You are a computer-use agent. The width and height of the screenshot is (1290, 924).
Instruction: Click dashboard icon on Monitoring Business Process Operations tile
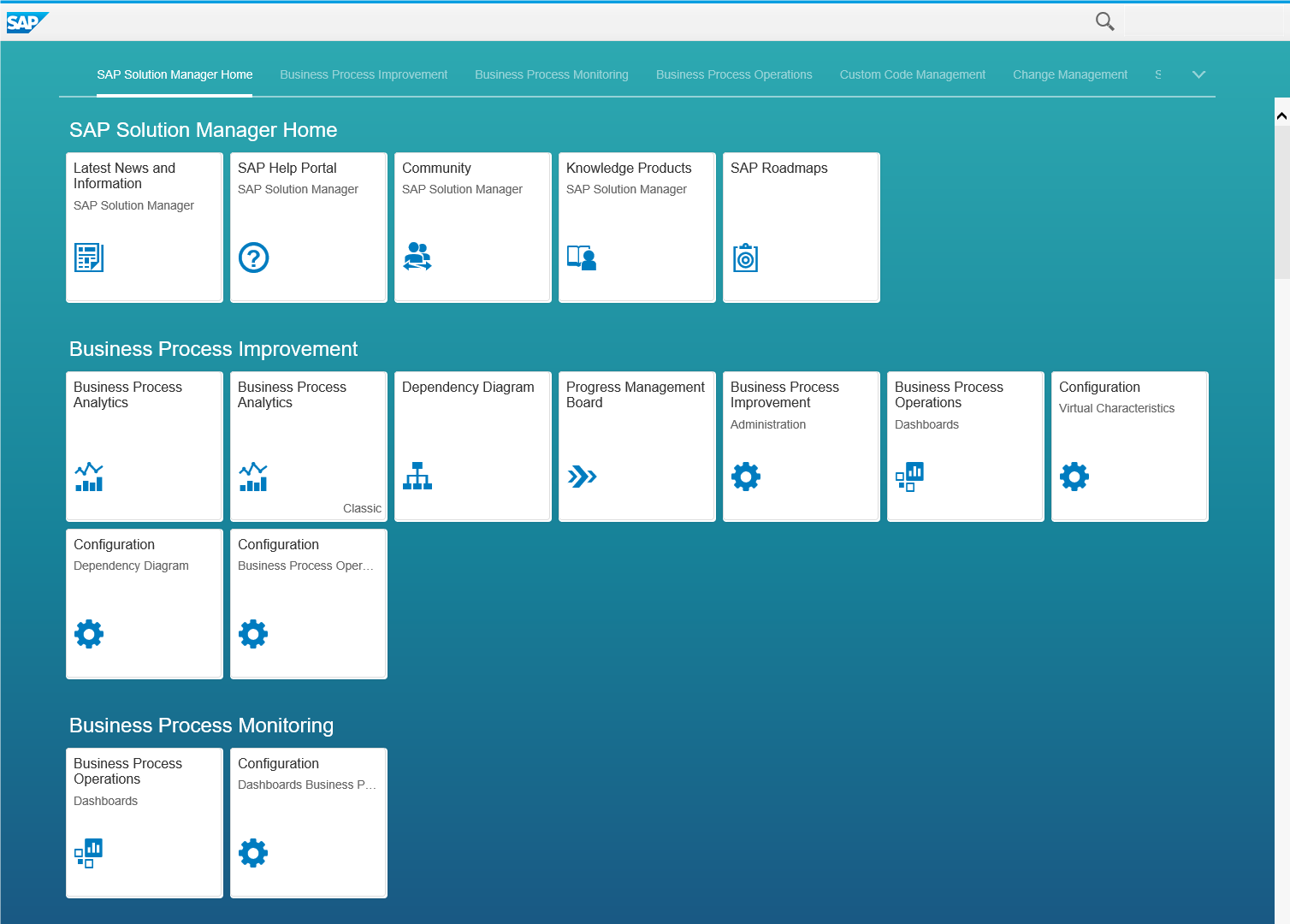tap(89, 853)
